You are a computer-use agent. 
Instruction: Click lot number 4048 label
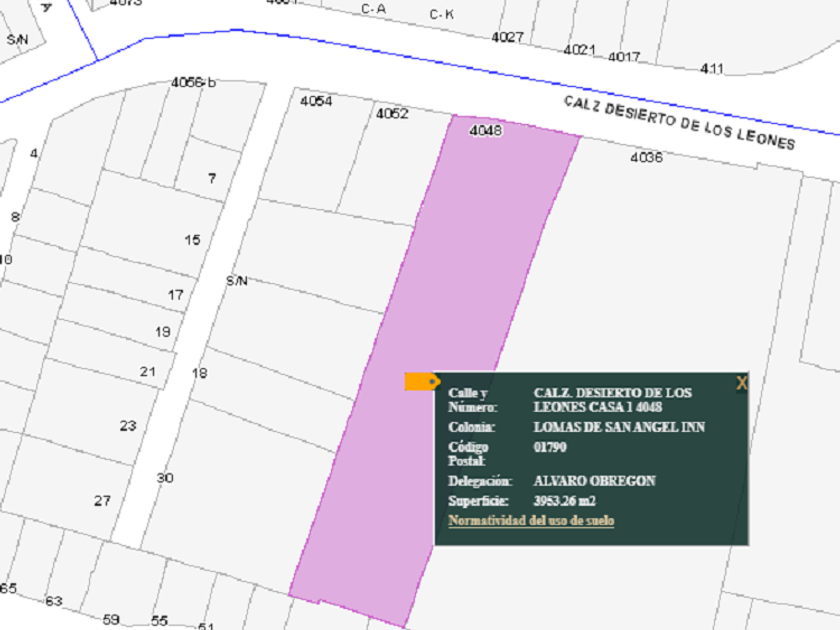[485, 130]
